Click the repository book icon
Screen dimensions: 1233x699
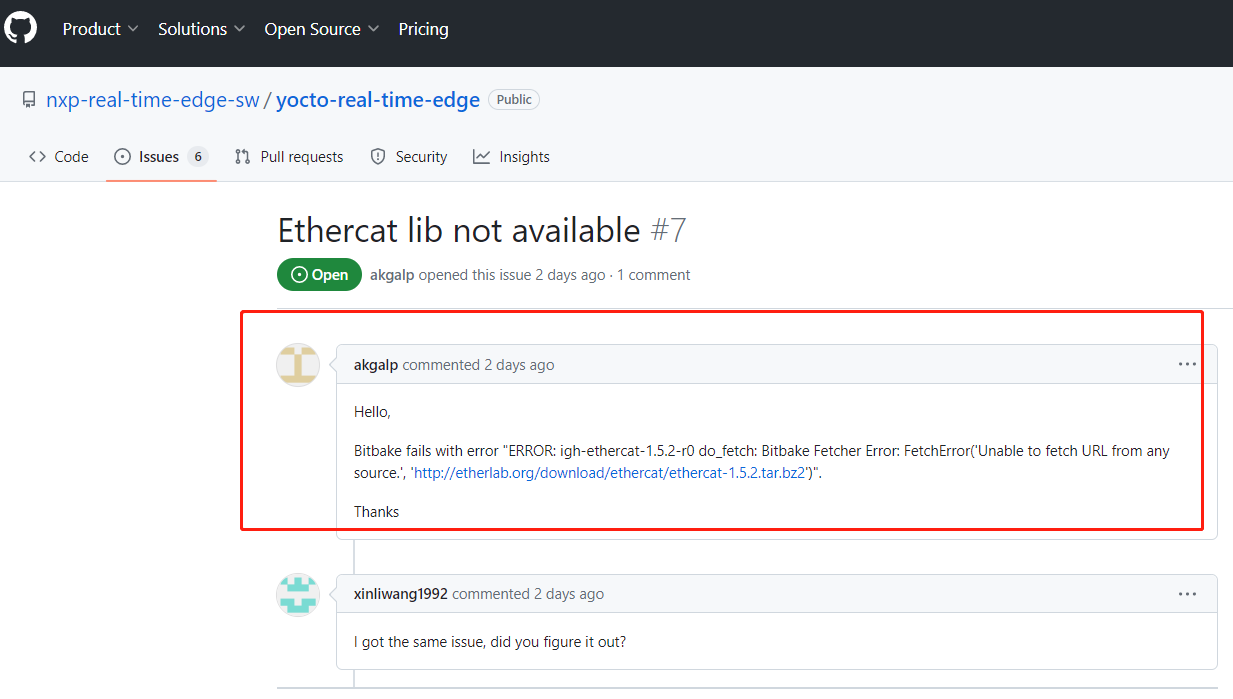(x=29, y=100)
